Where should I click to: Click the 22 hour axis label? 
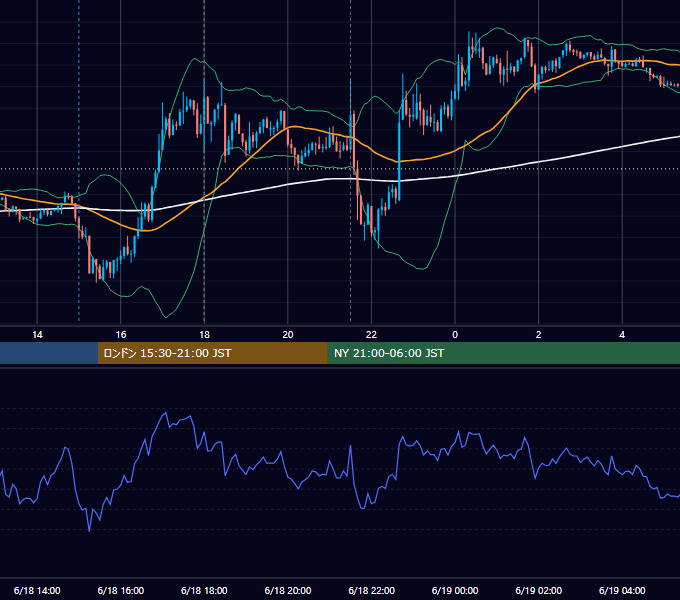pyautogui.click(x=371, y=335)
